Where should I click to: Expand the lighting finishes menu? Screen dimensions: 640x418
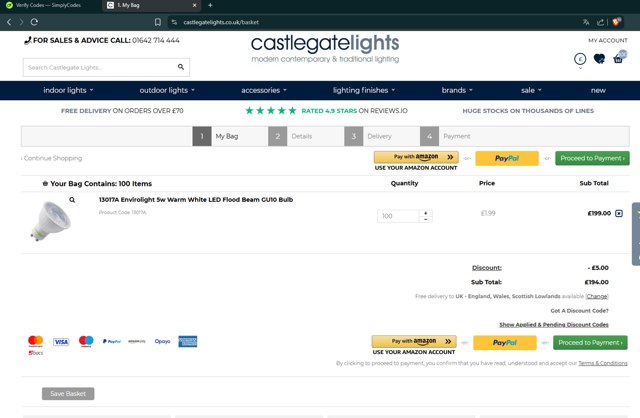(364, 90)
